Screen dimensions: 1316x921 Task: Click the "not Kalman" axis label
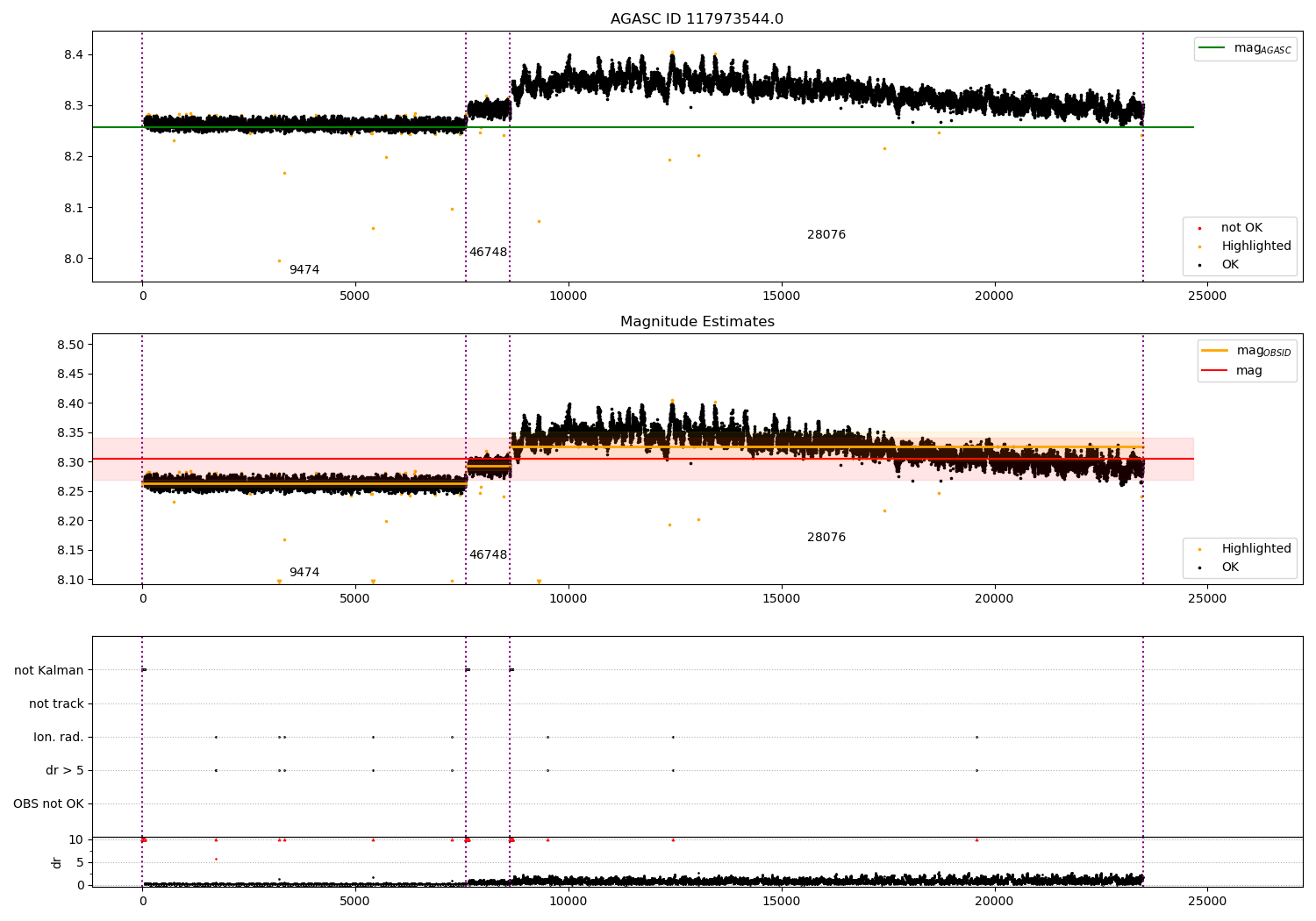(49, 671)
